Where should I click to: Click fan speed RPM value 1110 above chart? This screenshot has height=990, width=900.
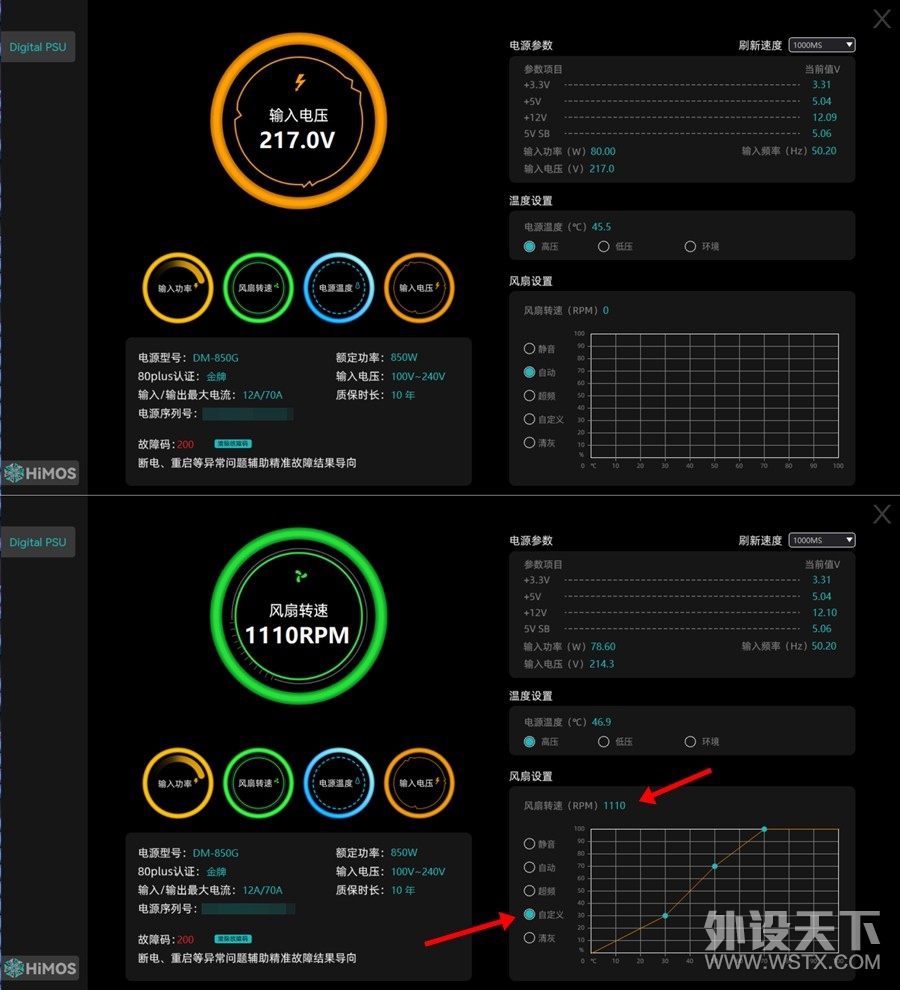[x=614, y=806]
